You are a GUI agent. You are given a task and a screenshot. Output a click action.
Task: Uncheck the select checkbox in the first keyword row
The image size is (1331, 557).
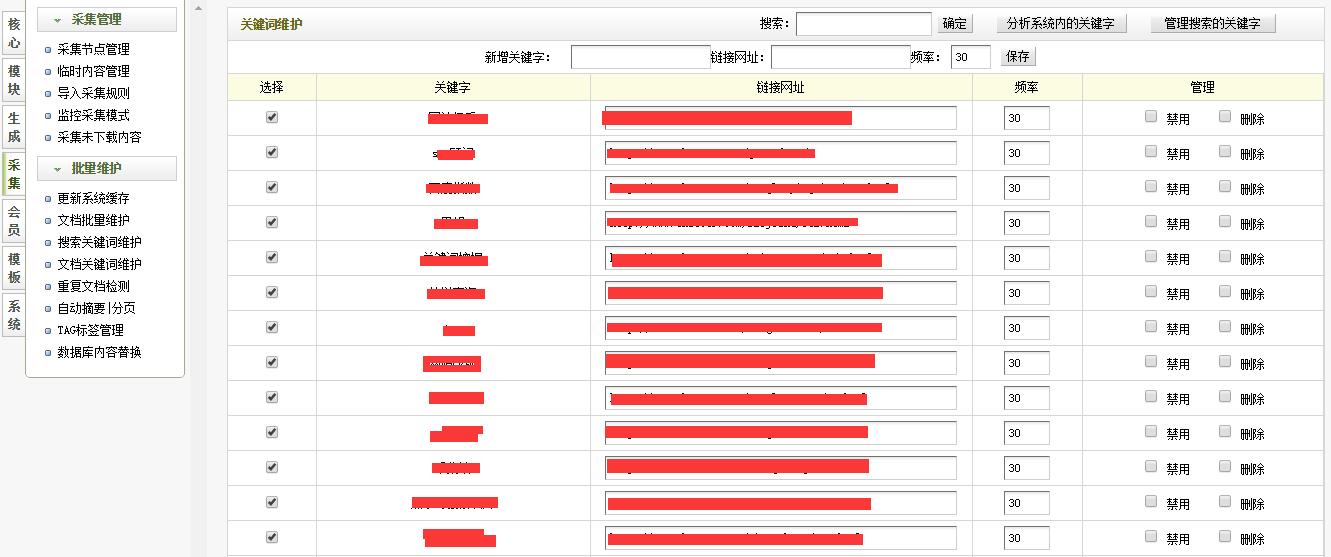272,117
